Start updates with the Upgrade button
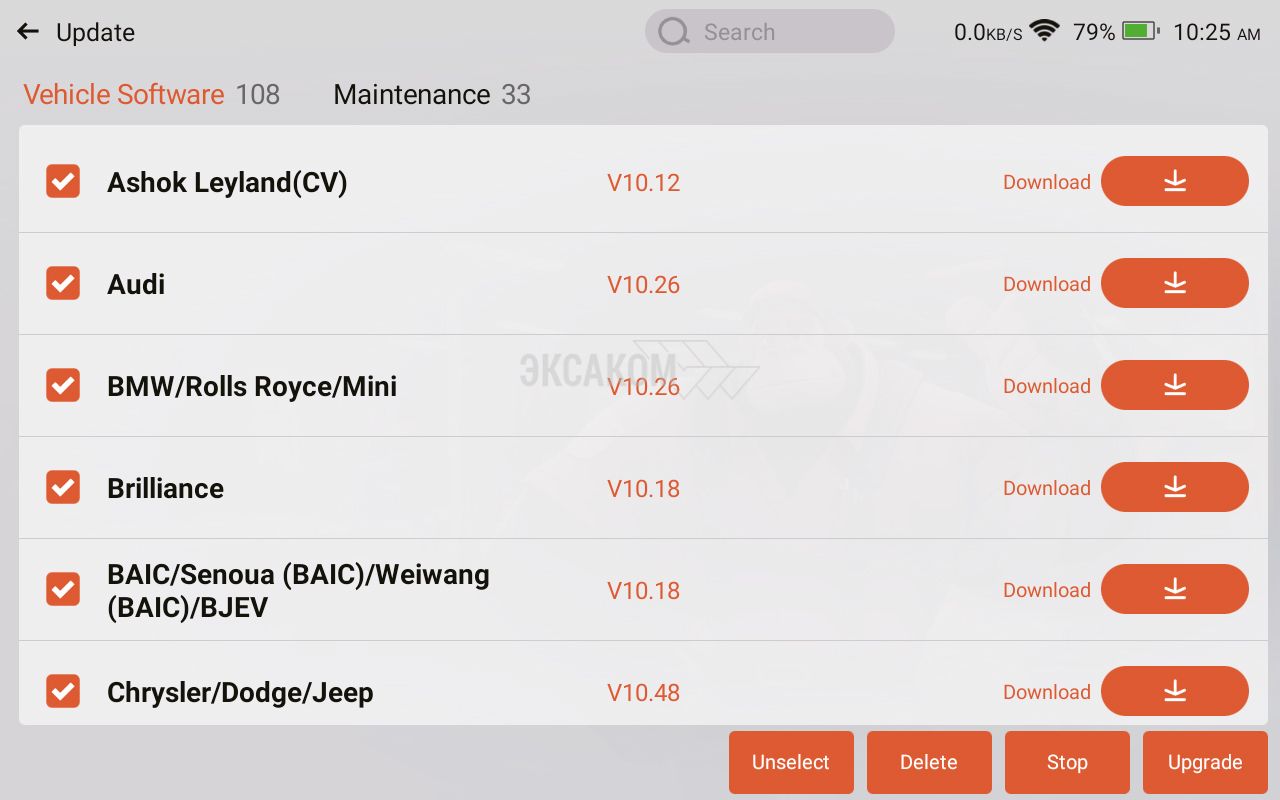Viewport: 1280px width, 800px height. pyautogui.click(x=1205, y=762)
